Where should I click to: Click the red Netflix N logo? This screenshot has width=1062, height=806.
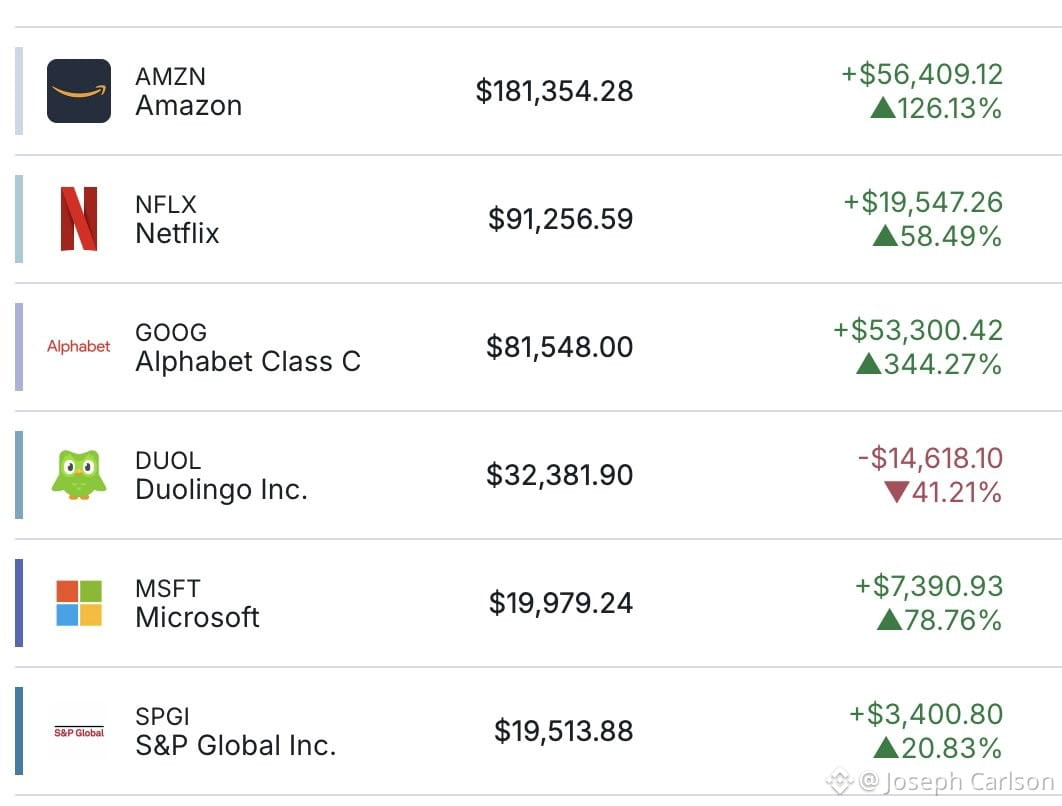79,219
